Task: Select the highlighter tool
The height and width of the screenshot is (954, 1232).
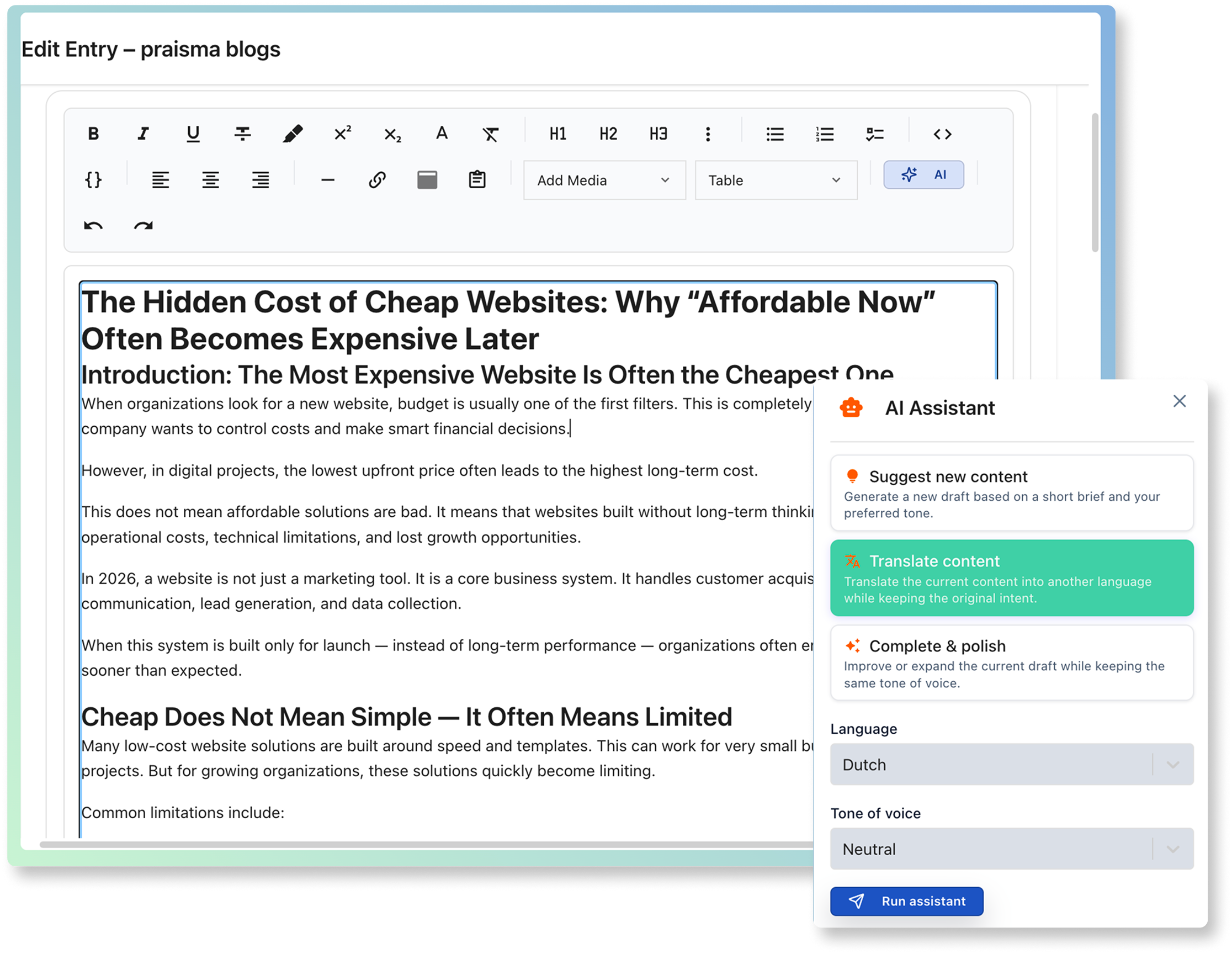Action: pyautogui.click(x=294, y=133)
